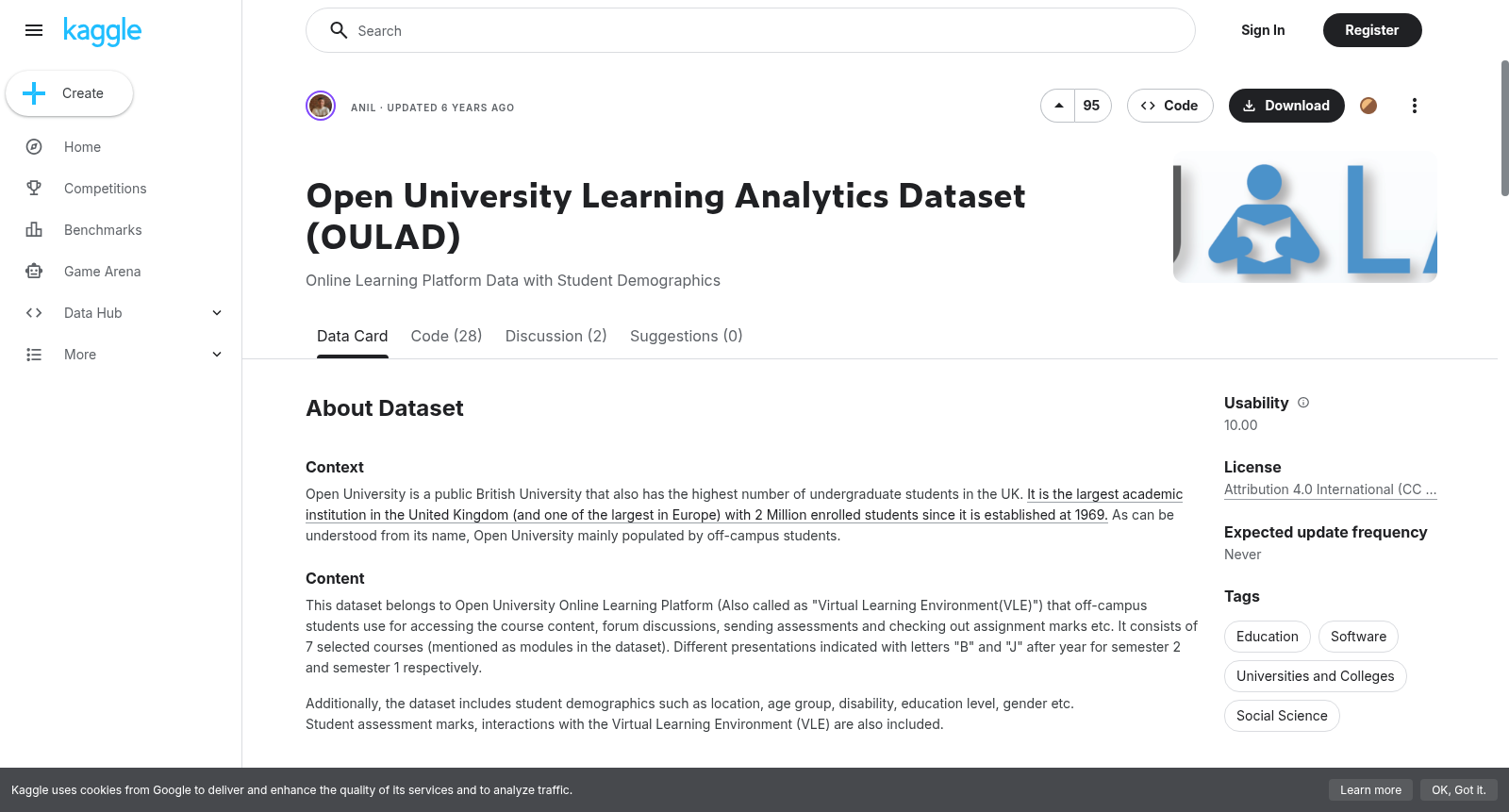Open the three-dot more options menu
Image resolution: width=1509 pixels, height=812 pixels.
(x=1414, y=106)
